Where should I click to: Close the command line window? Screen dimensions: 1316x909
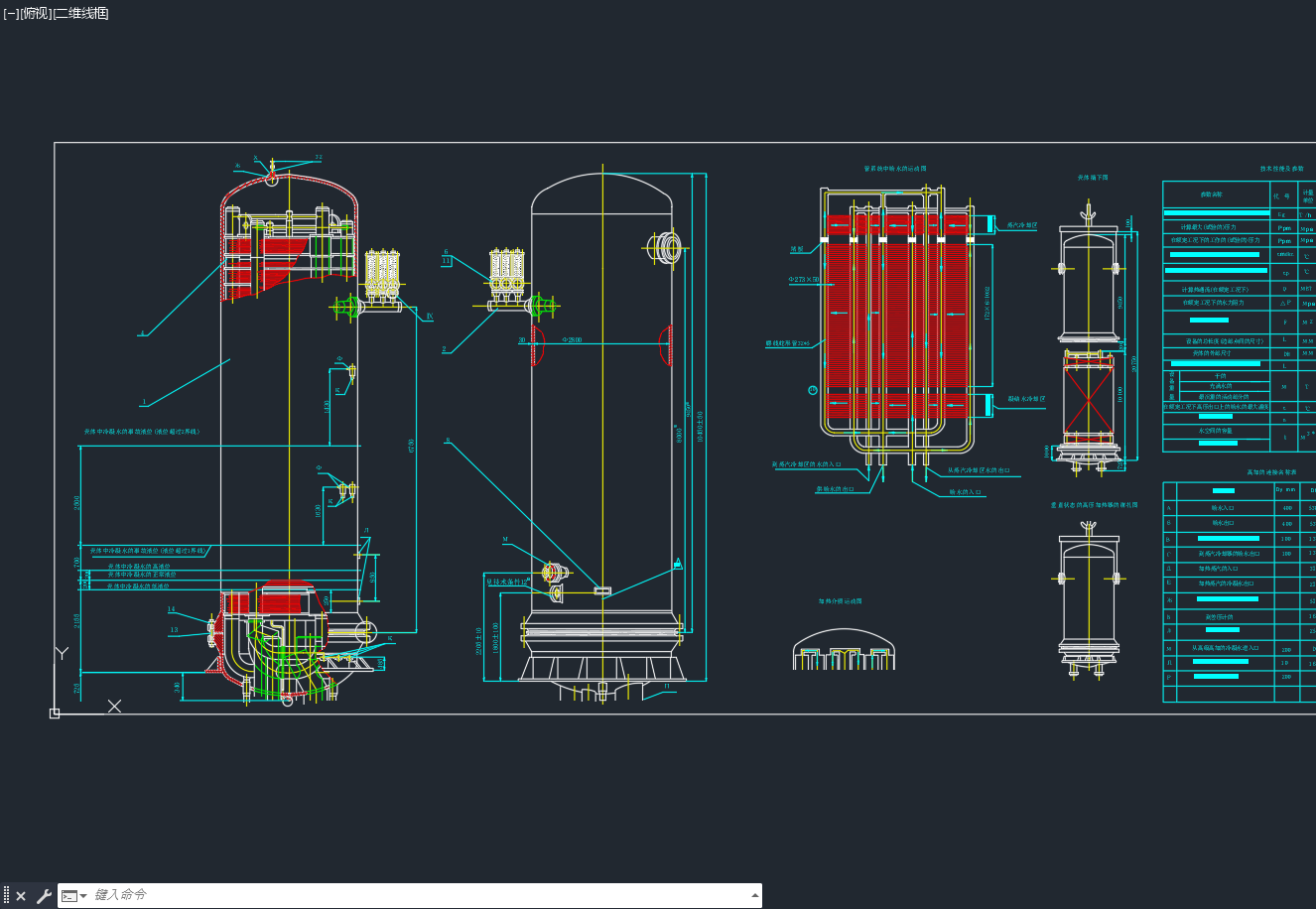21,896
